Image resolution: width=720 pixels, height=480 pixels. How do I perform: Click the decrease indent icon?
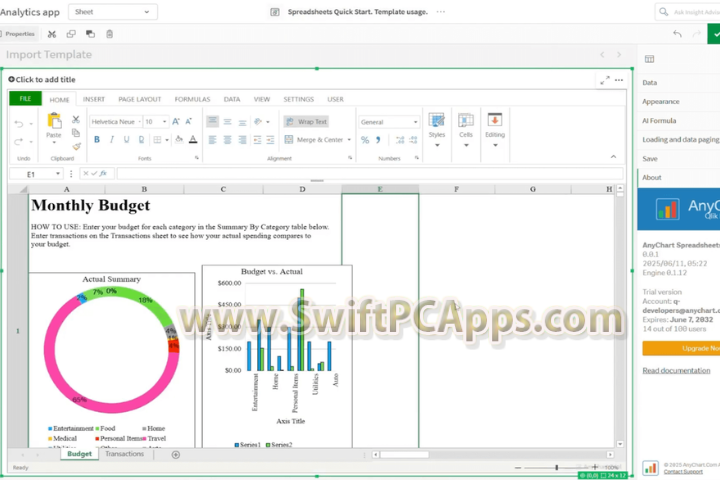[257, 140]
